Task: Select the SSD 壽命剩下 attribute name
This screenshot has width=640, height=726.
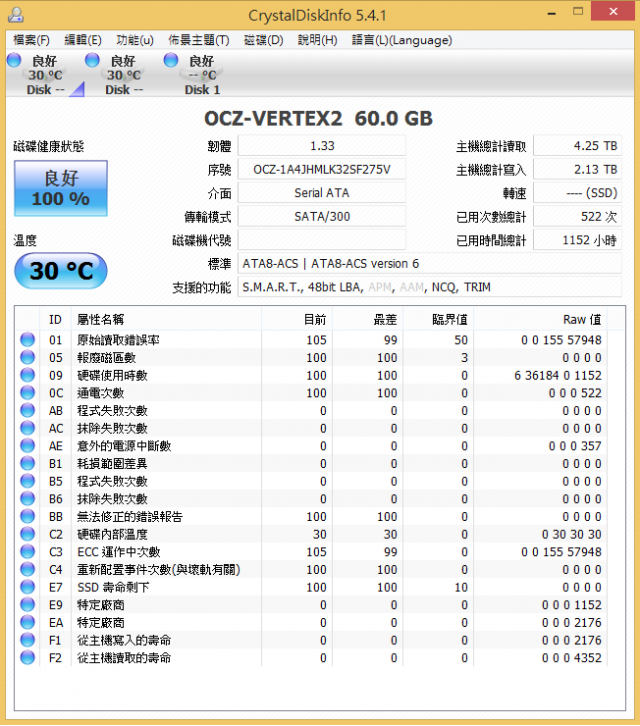Action: [x=113, y=587]
